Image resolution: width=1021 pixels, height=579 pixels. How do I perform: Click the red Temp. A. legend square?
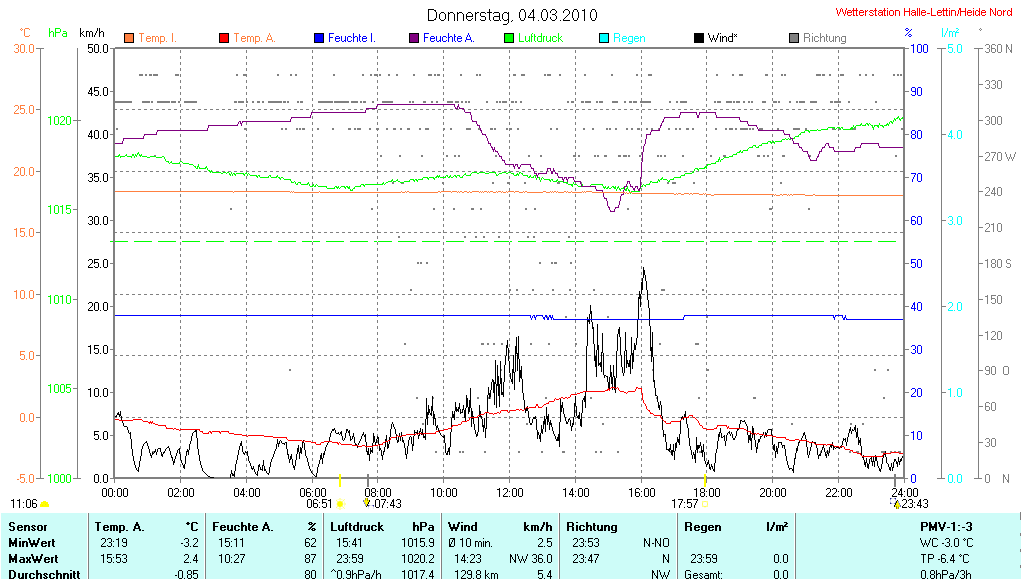[223, 38]
